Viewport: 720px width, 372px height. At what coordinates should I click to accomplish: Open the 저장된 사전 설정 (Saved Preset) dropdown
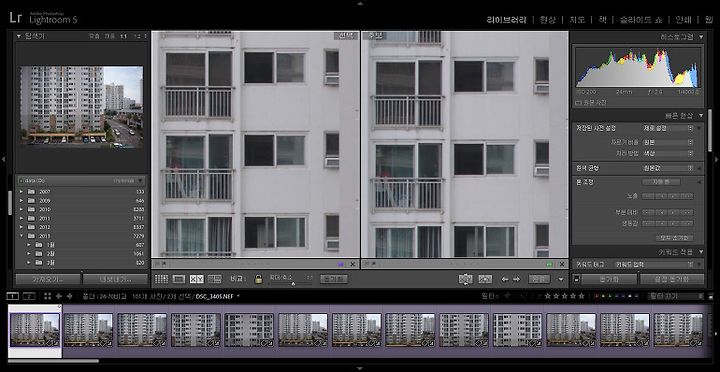pyautogui.click(x=668, y=128)
